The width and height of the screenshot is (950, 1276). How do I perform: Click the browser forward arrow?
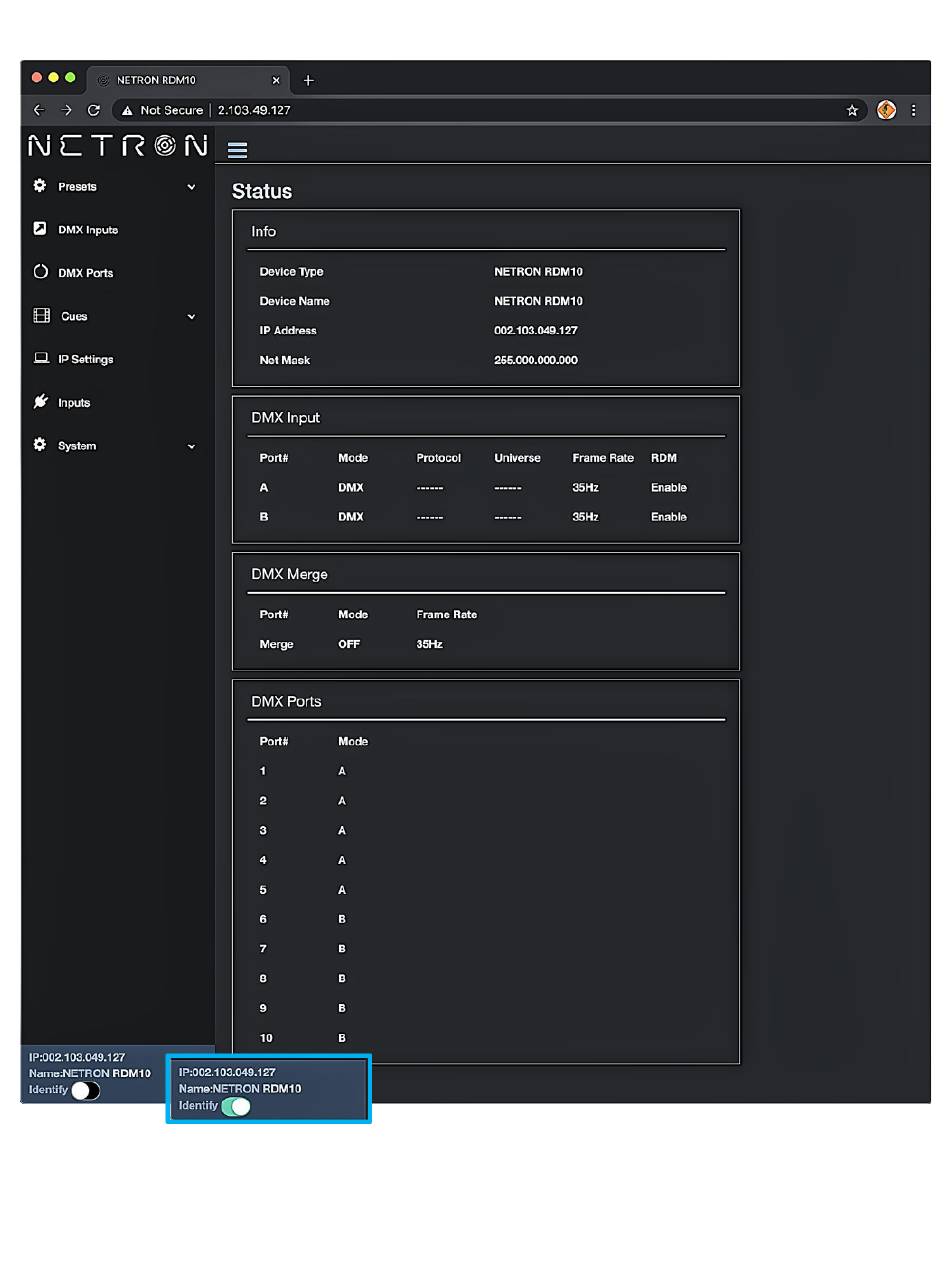pyautogui.click(x=67, y=110)
